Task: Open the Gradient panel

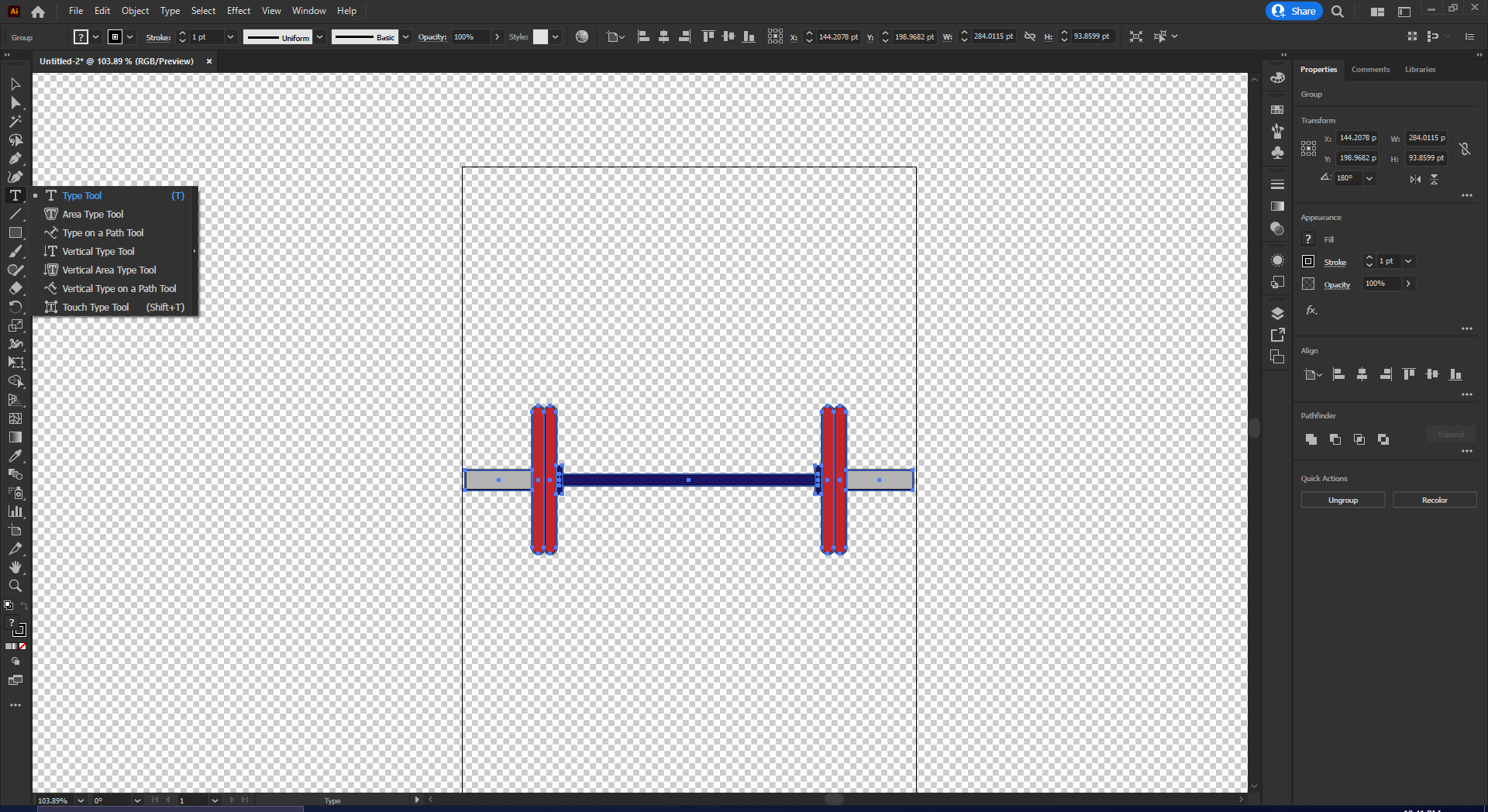Action: tap(1277, 205)
